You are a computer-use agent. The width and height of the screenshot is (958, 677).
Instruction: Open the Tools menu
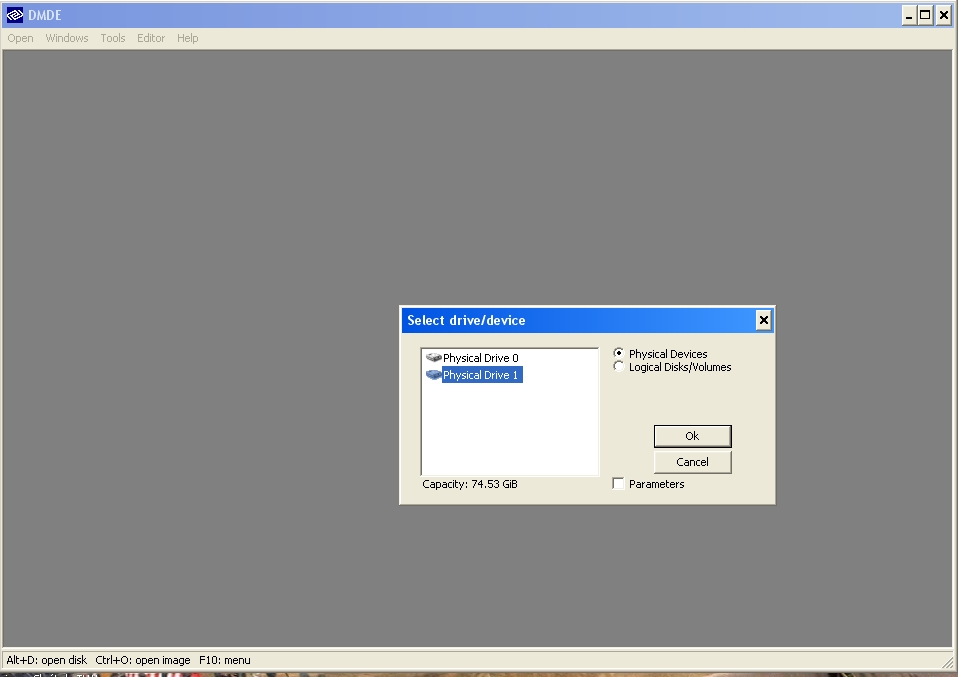click(x=112, y=38)
